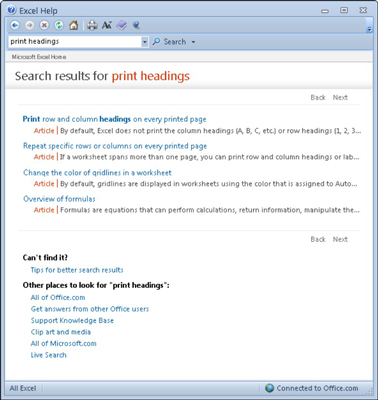Viewport: 378px width, 400px height.
Task: Toggle the Keep On Top pushpin icon
Action: point(136,25)
